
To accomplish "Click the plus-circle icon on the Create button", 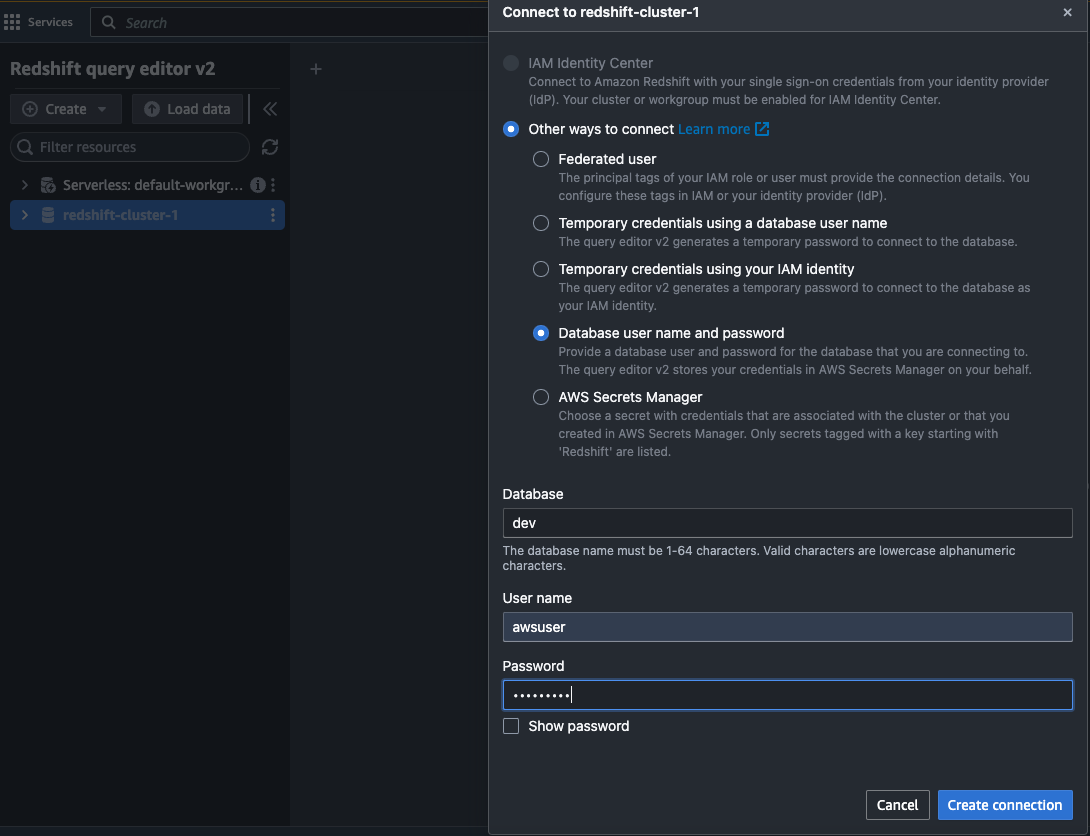I will [30, 109].
